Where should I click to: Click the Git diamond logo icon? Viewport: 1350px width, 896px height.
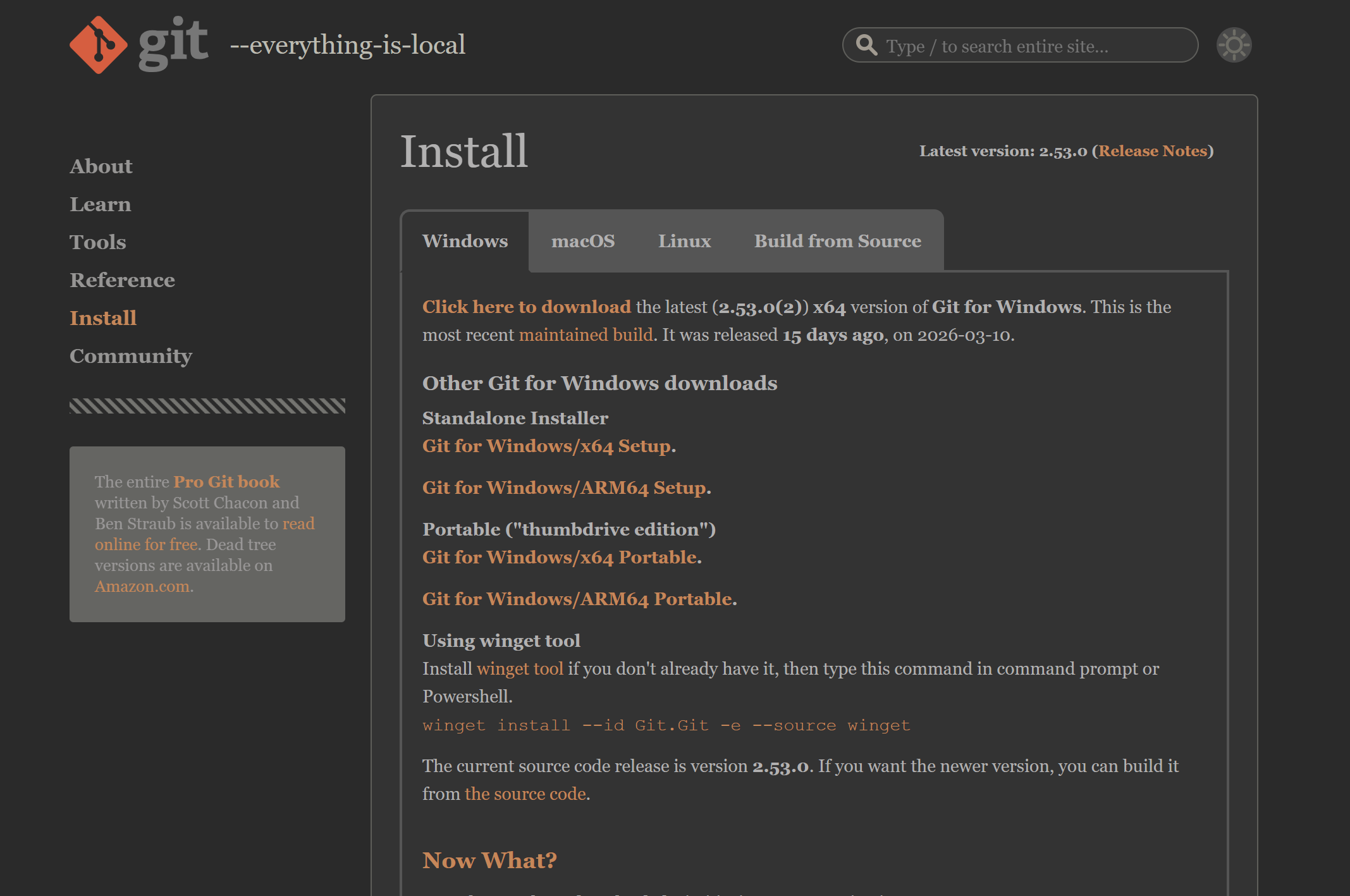pyautogui.click(x=98, y=44)
